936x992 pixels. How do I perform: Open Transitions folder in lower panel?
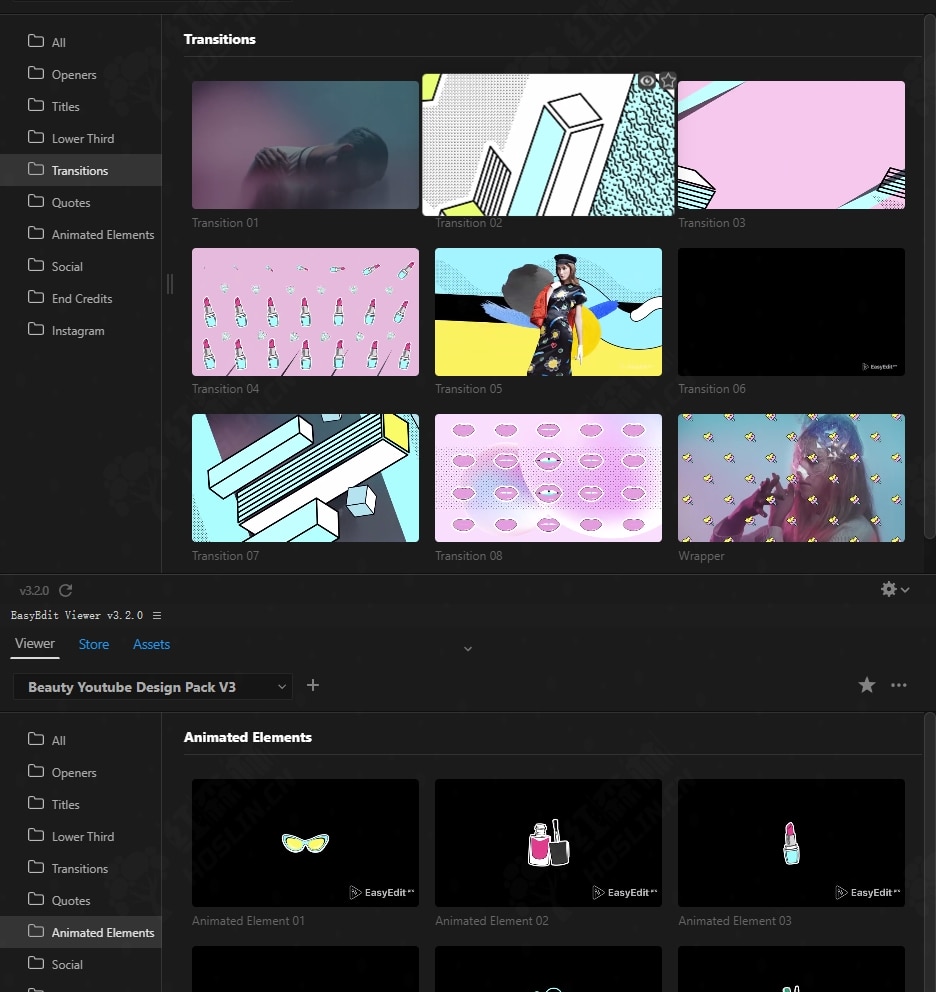coord(81,869)
